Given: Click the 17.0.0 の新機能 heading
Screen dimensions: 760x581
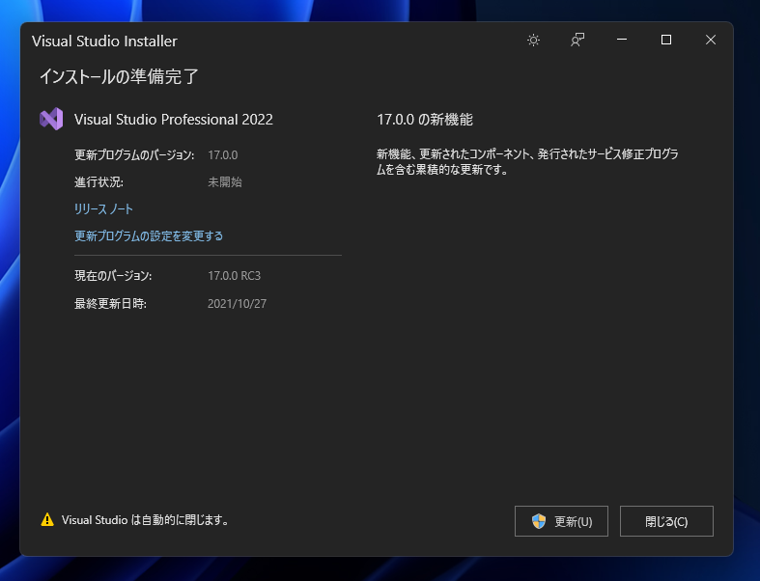Looking at the screenshot, I should 425,119.
